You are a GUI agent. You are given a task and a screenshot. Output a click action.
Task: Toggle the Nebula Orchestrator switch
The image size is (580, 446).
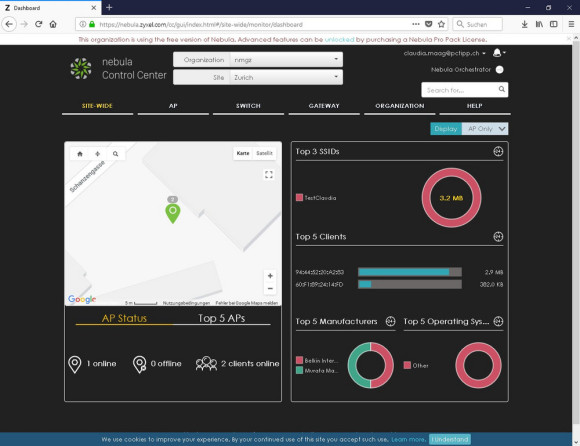(499, 70)
